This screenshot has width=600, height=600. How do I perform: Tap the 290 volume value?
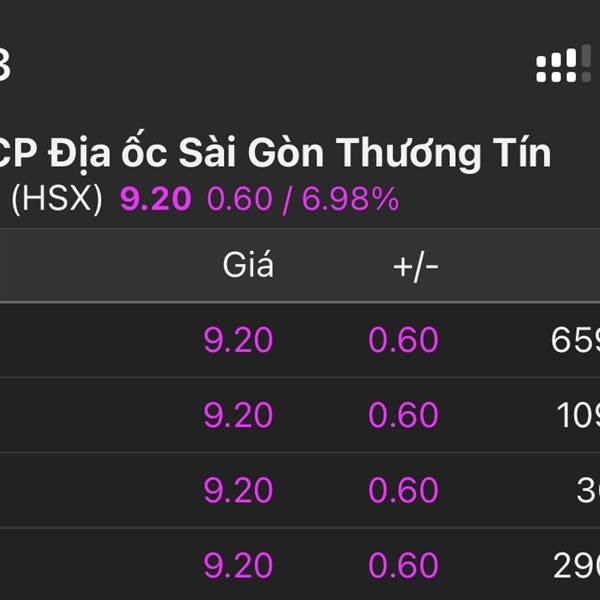pyautogui.click(x=576, y=565)
